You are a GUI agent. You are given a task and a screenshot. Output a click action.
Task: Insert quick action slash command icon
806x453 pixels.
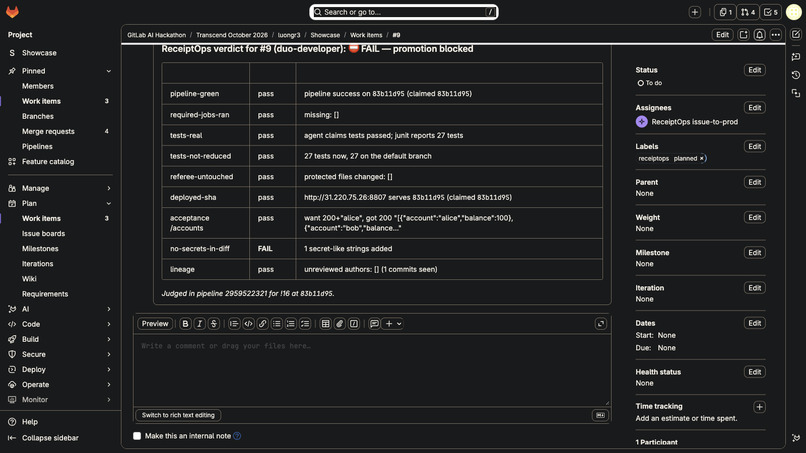click(x=354, y=323)
